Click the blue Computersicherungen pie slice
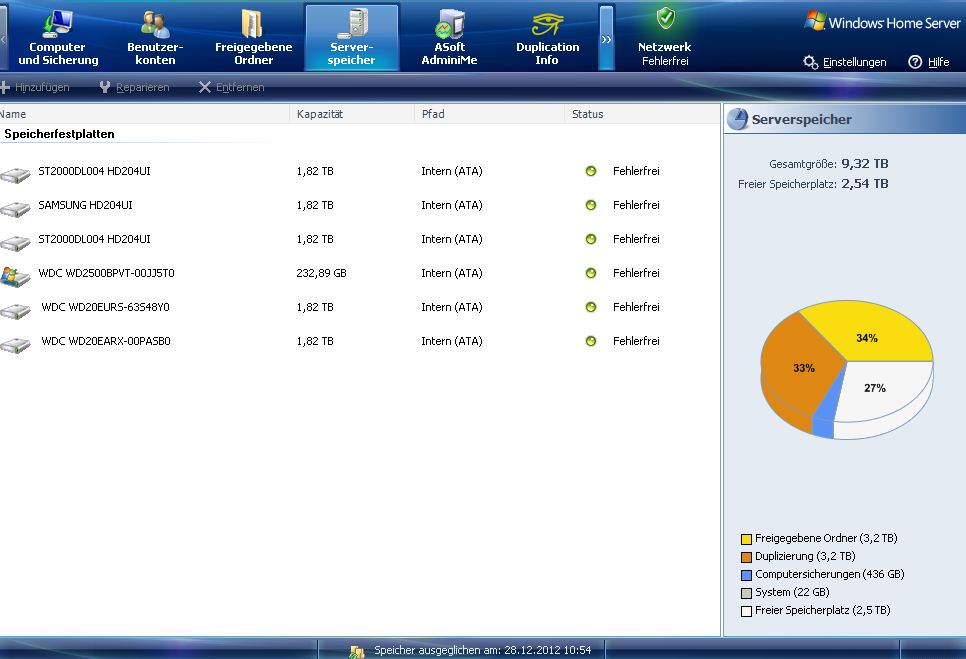Screen dimensions: 966x659 (826, 419)
